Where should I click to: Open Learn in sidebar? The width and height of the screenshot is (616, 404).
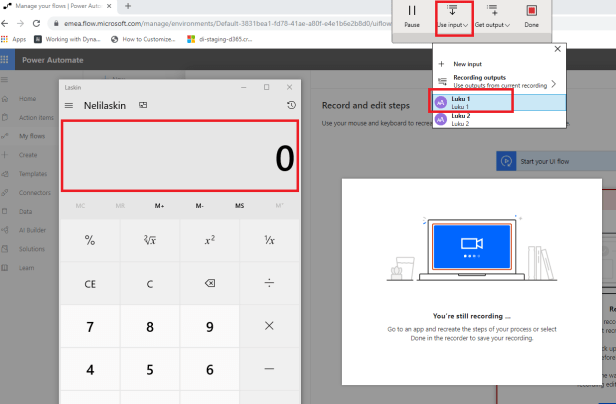26,268
